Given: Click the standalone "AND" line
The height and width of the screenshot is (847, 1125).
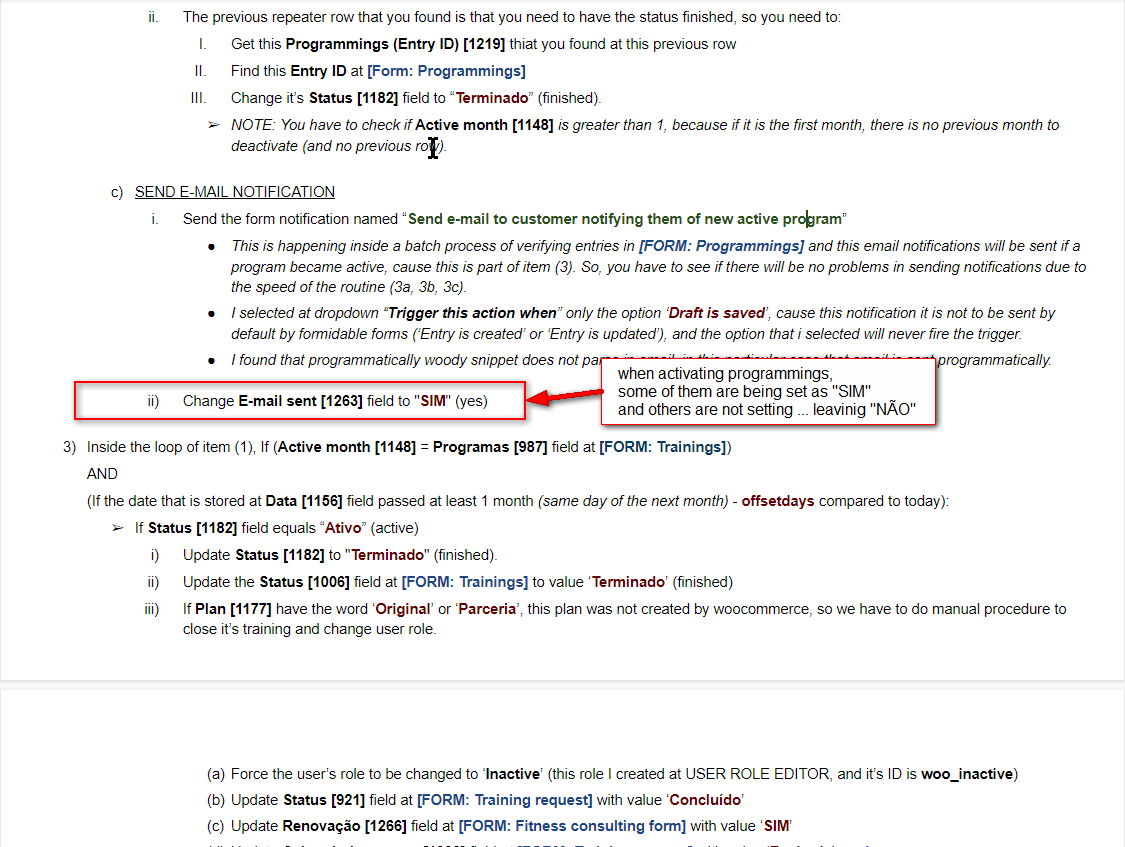Looking at the screenshot, I should point(102,474).
